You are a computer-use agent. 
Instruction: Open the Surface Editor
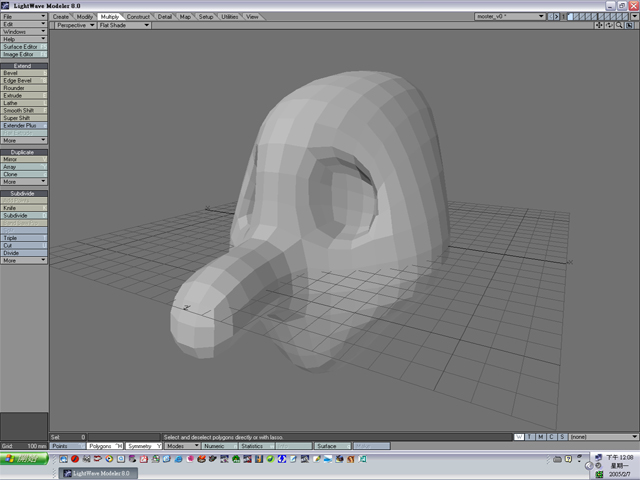[x=24, y=47]
